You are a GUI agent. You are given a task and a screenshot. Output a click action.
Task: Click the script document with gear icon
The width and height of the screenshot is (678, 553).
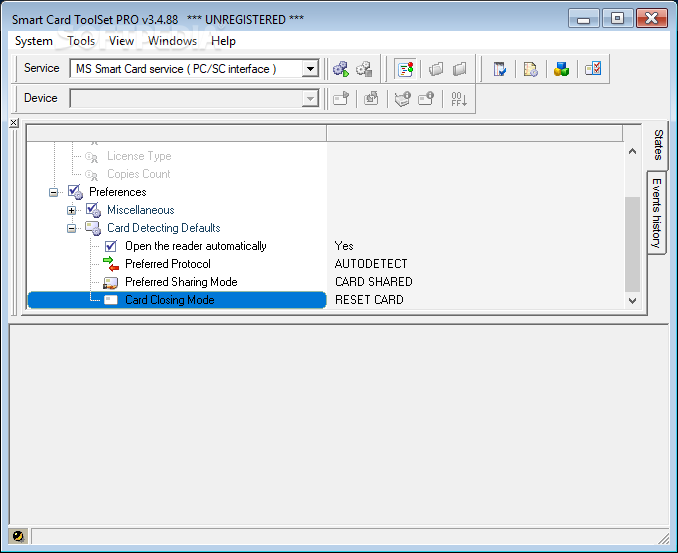(531, 69)
